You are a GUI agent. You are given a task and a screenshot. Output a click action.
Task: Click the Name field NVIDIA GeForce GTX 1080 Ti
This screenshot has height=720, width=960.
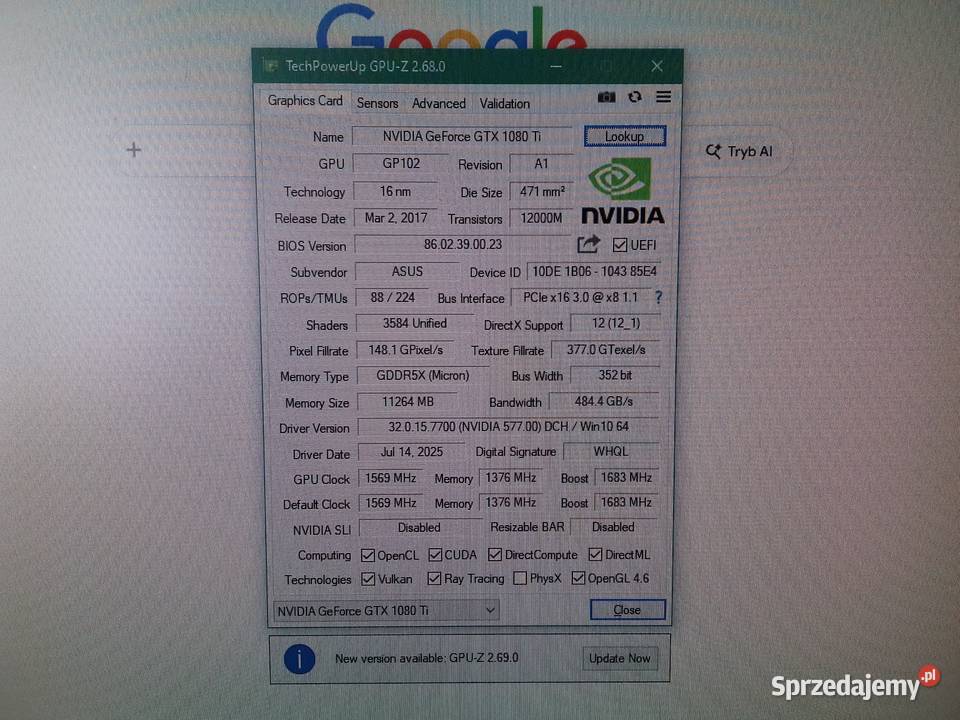[x=462, y=137]
